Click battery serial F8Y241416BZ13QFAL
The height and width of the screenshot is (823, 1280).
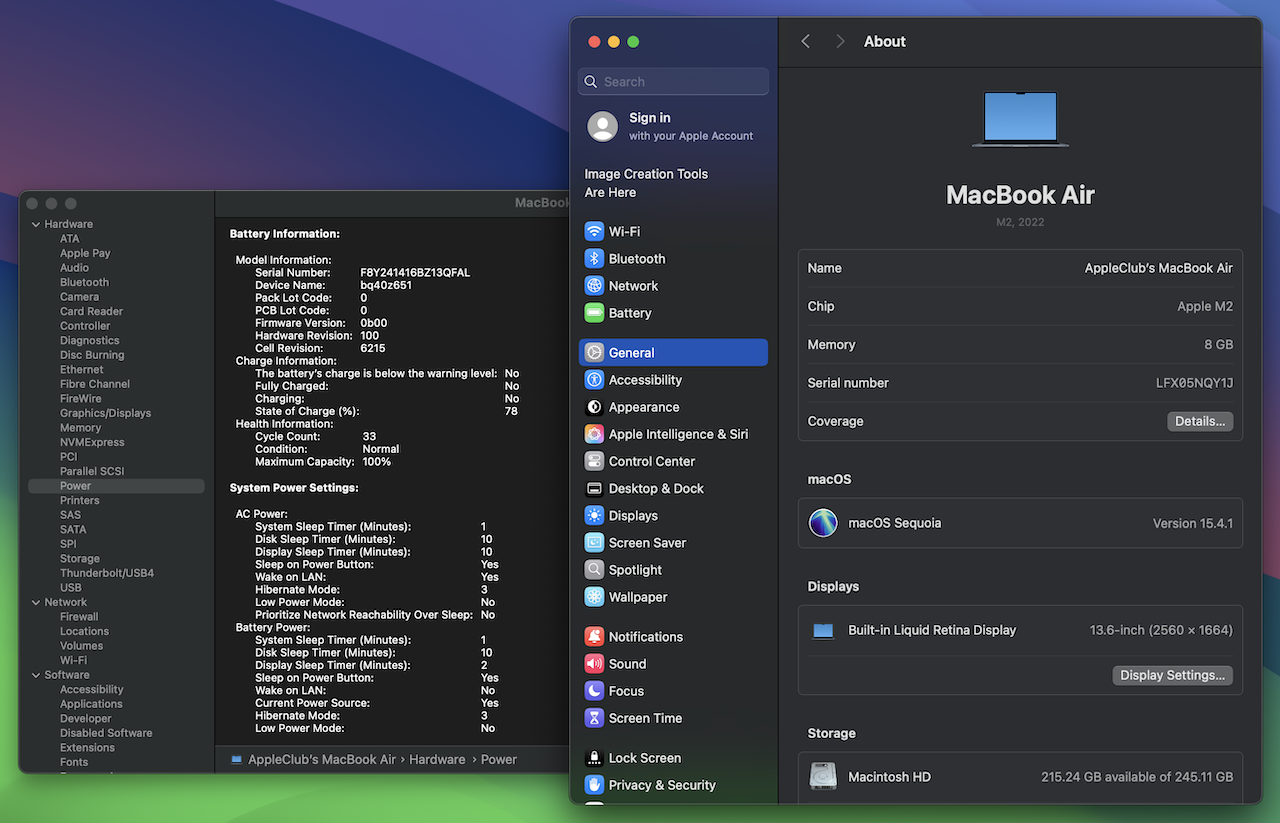(x=415, y=273)
